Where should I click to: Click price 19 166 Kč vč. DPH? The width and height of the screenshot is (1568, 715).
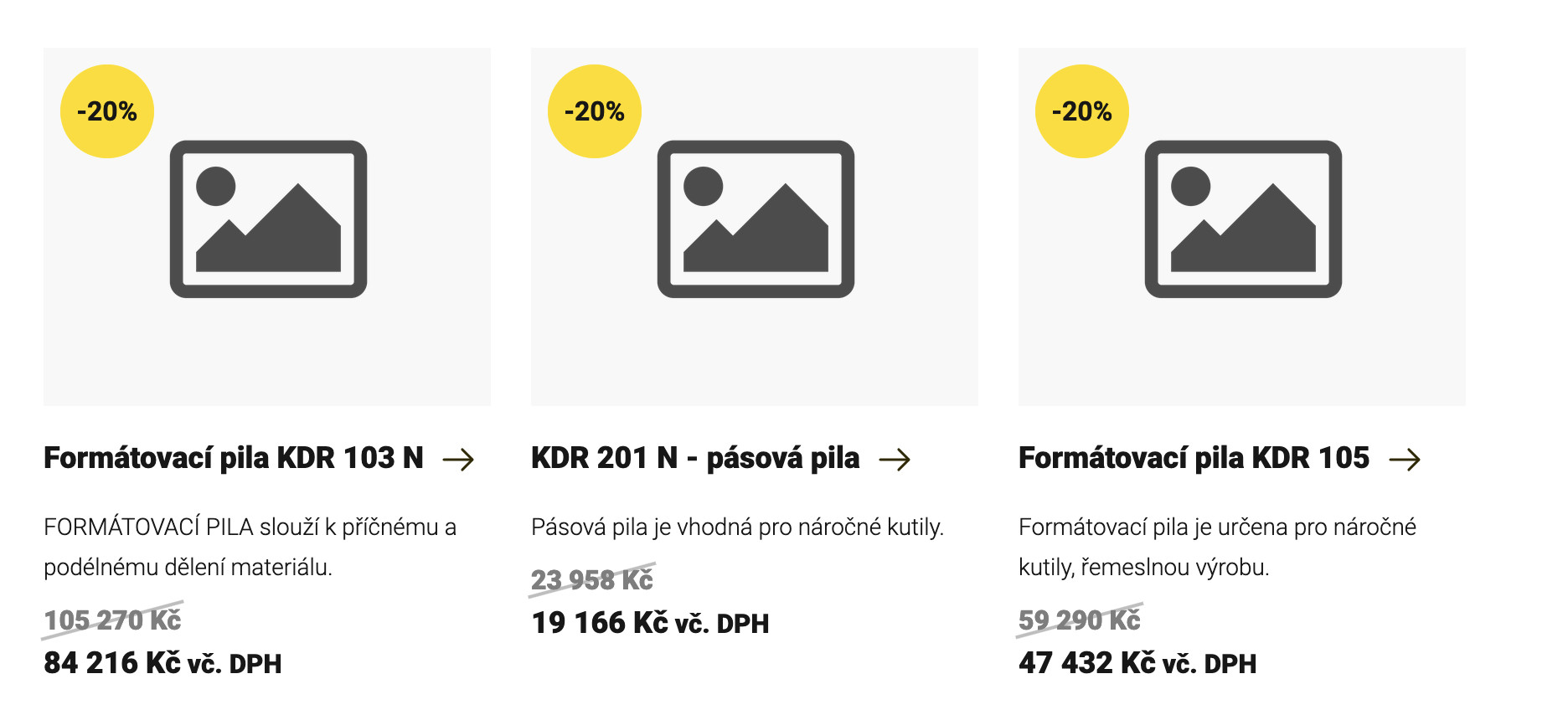[650, 623]
